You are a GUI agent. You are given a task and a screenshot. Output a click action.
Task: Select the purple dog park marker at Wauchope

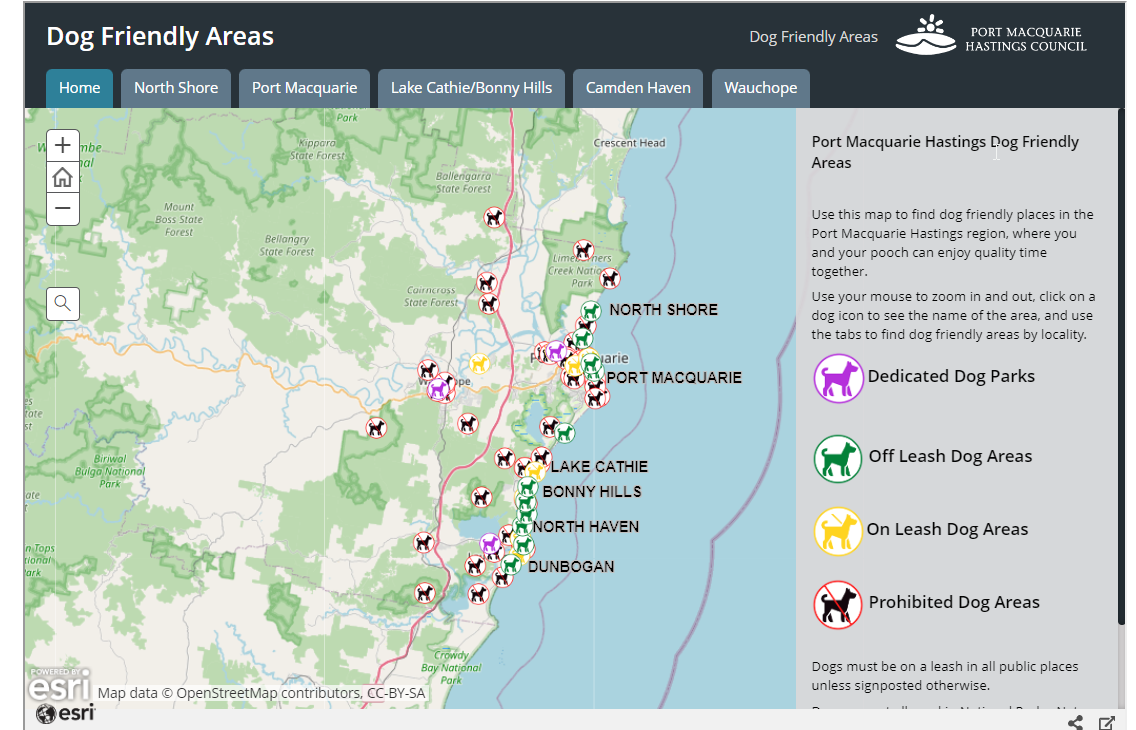[x=438, y=389]
